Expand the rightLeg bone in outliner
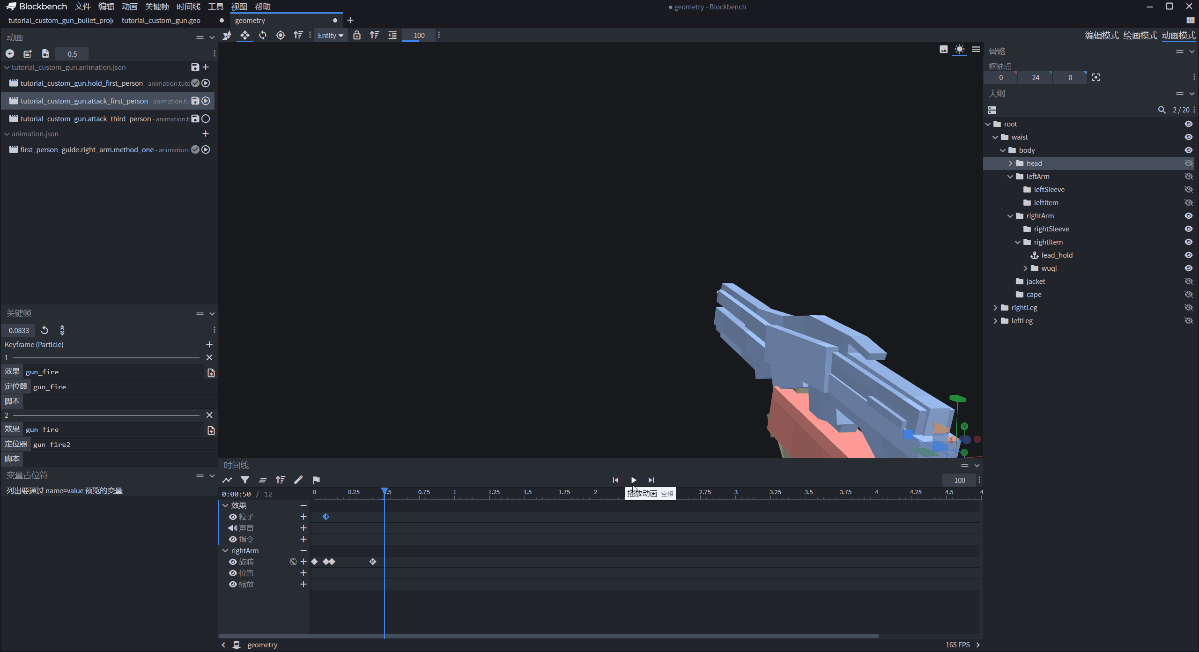The height and width of the screenshot is (652, 1199). click(x=995, y=308)
